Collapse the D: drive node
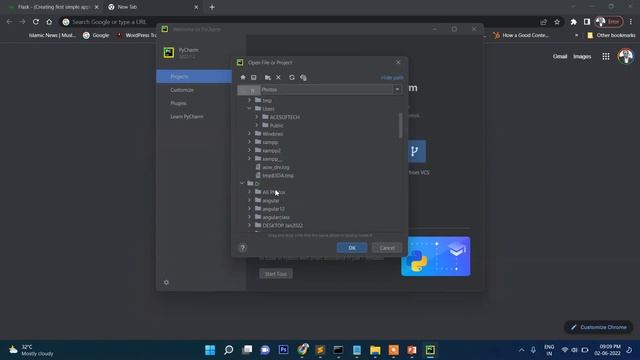The height and width of the screenshot is (360, 640). (242, 184)
